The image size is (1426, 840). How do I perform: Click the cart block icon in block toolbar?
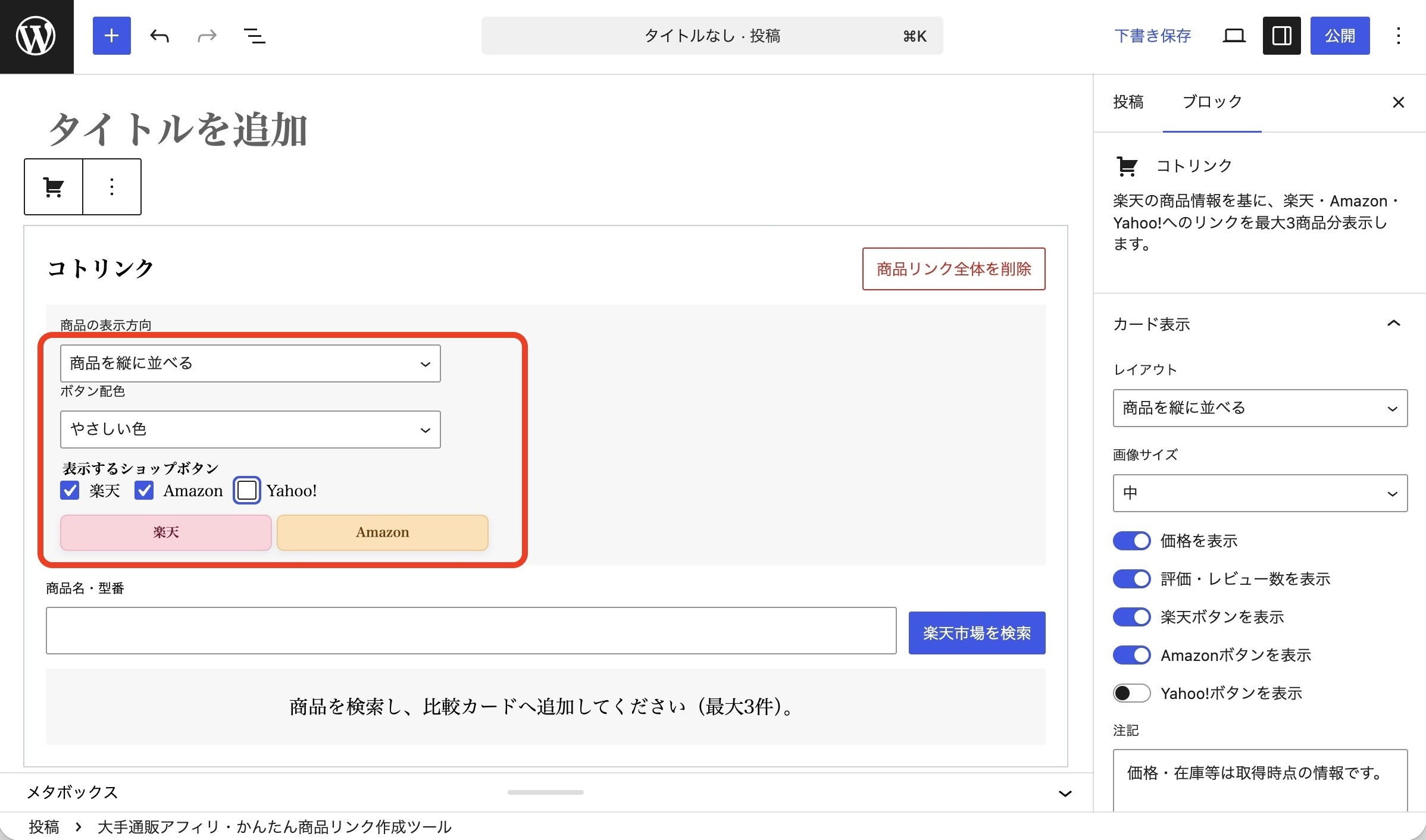[x=54, y=187]
